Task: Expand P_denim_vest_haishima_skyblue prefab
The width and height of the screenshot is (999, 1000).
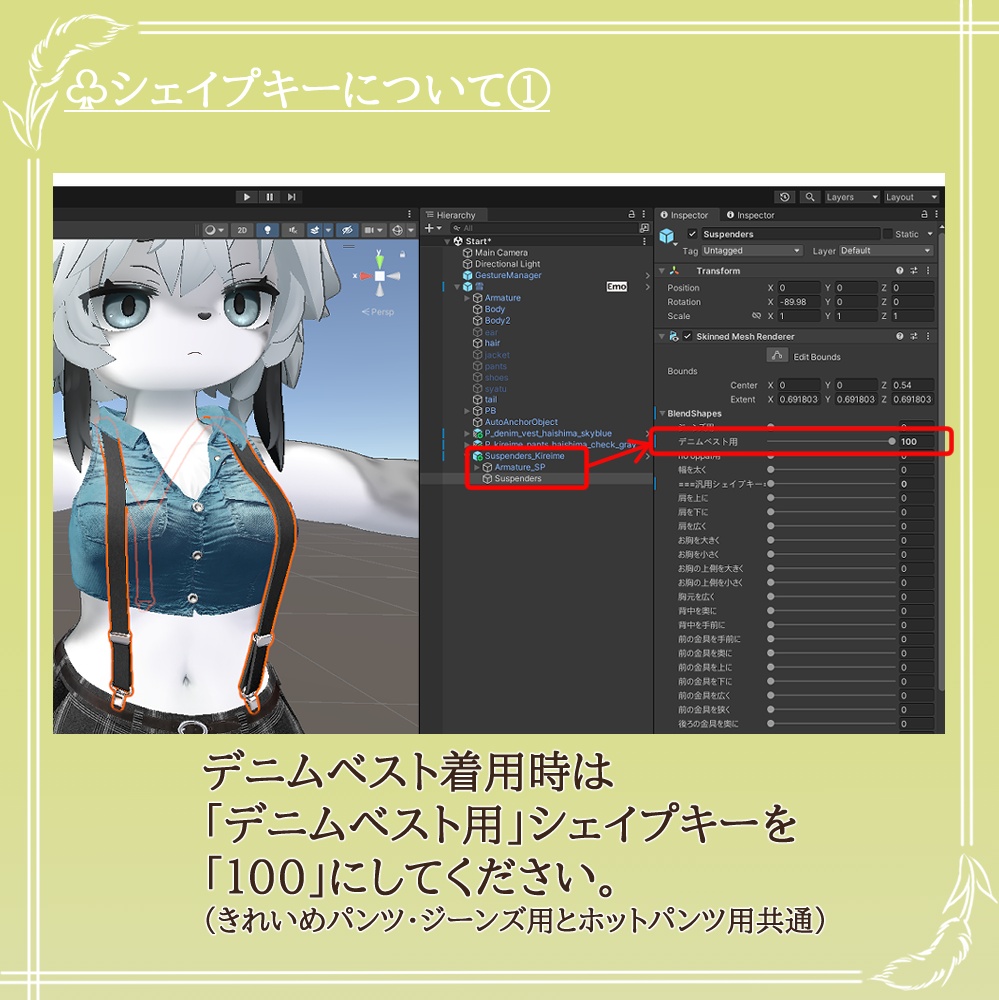Action: [x=467, y=434]
